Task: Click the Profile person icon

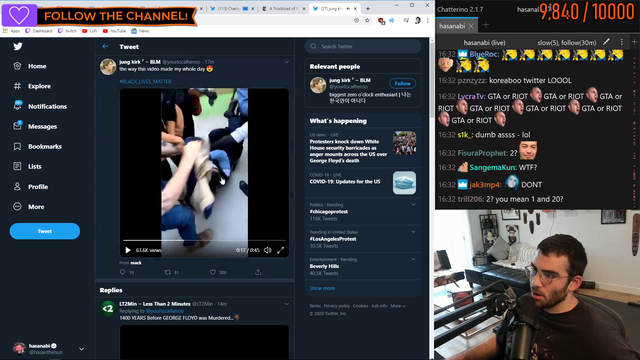Action: point(17,187)
